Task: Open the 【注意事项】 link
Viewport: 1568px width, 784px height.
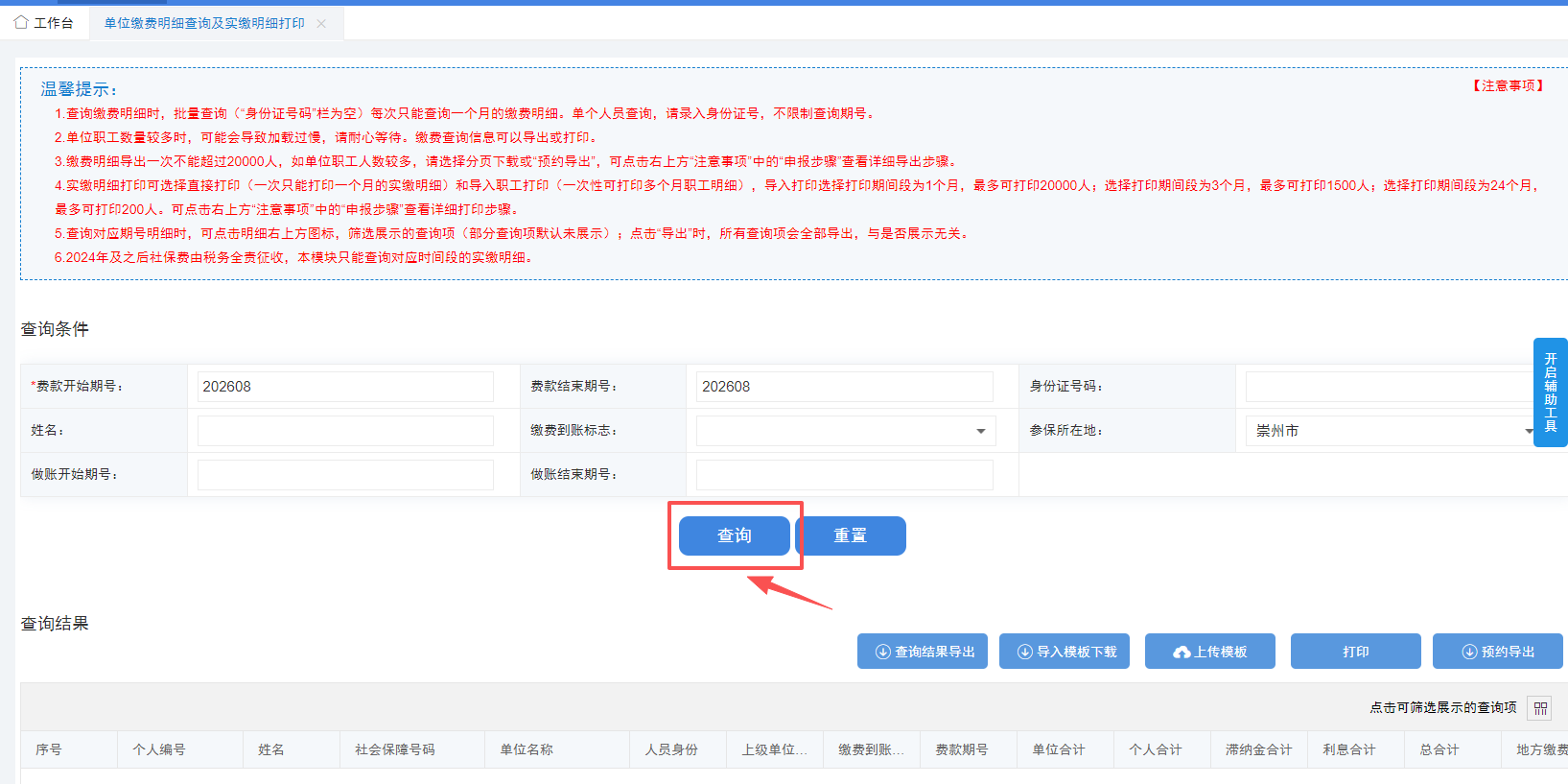Action: click(x=1509, y=85)
